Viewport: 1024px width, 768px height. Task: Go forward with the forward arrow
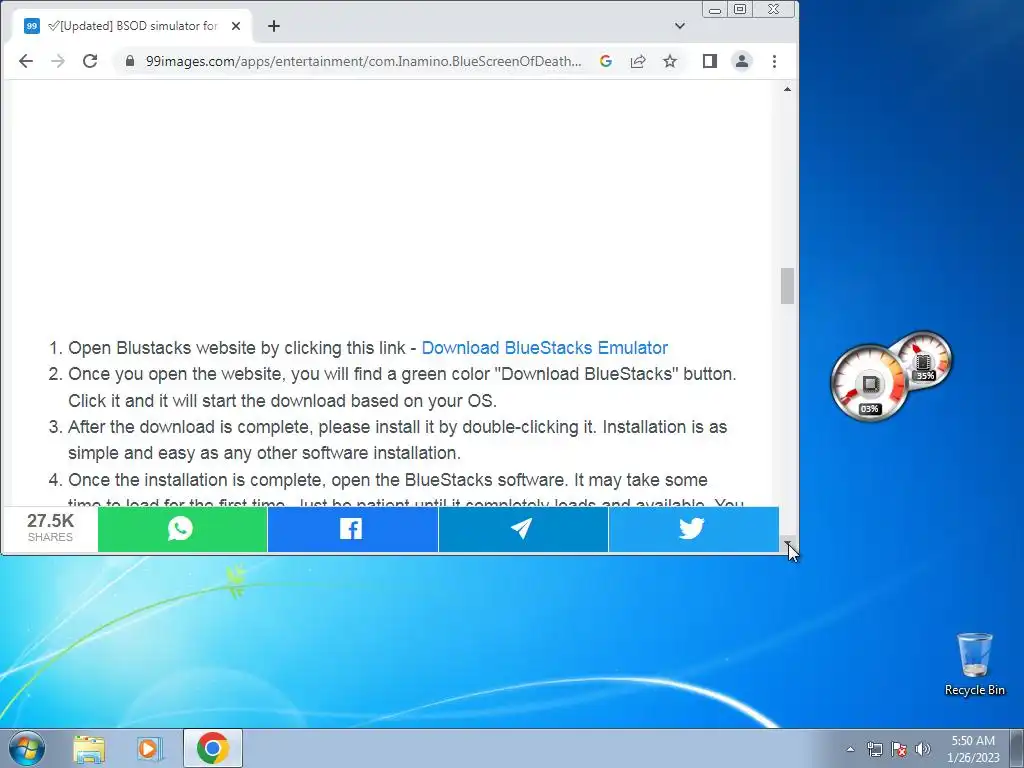(57, 61)
